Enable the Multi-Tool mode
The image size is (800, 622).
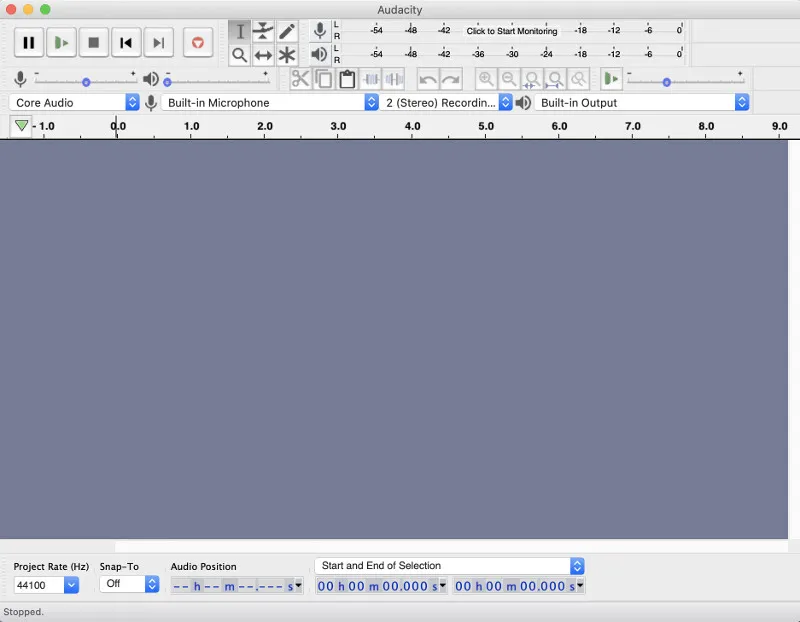[x=286, y=54]
